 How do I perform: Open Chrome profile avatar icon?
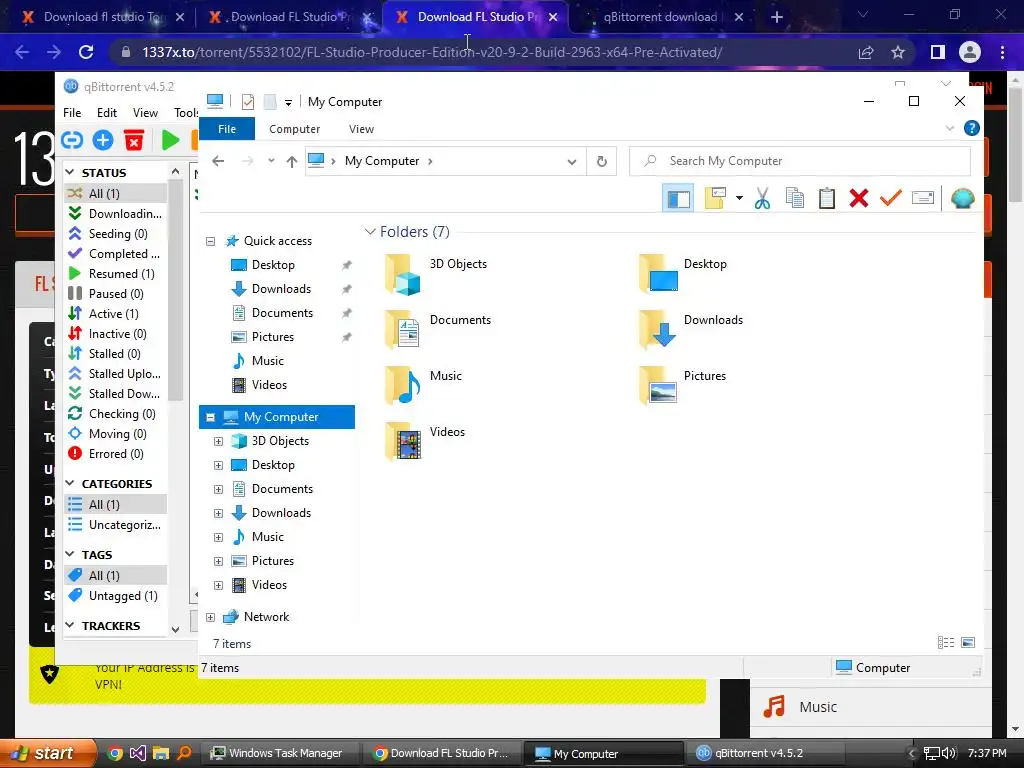click(970, 52)
